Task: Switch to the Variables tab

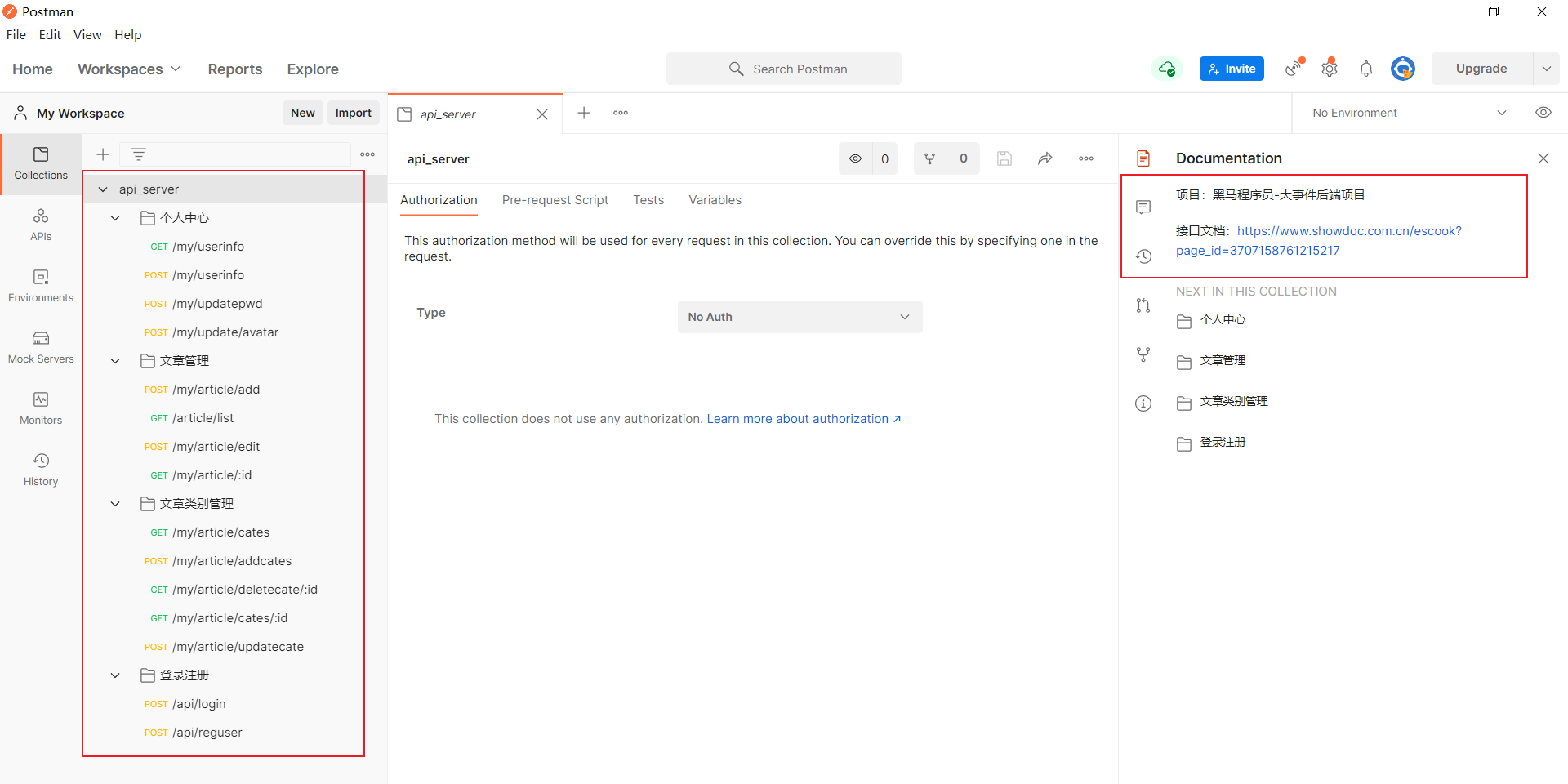Action: pyautogui.click(x=715, y=200)
